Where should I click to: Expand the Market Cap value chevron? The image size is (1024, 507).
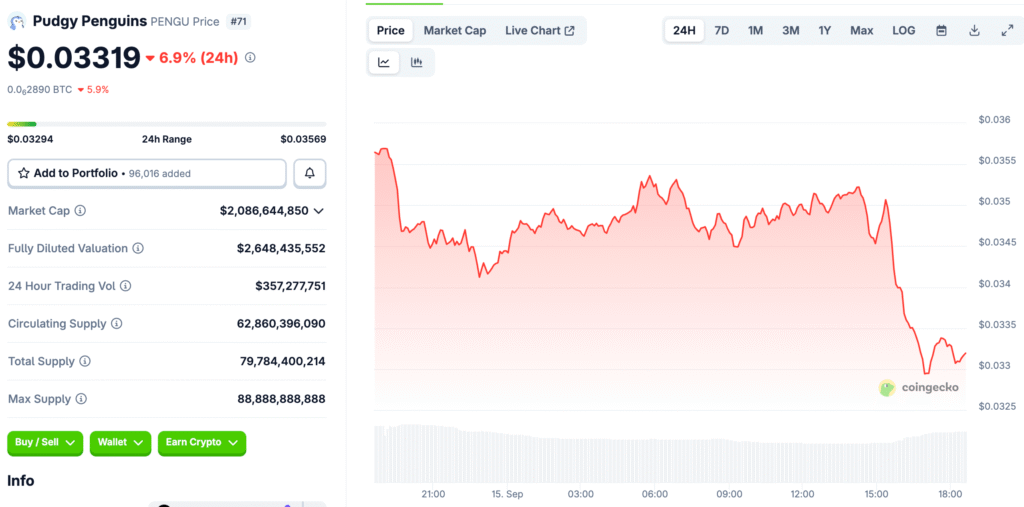(x=319, y=211)
